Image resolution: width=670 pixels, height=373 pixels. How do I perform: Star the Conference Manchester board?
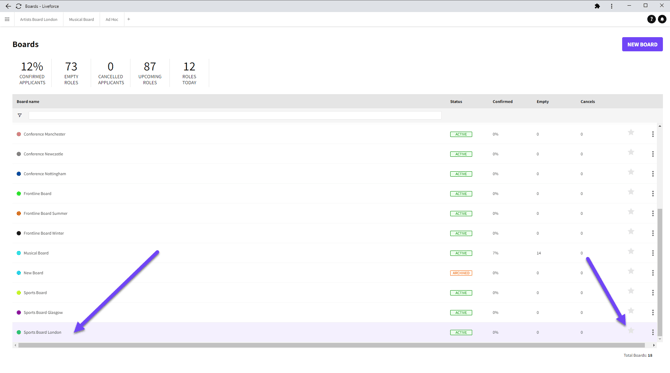click(631, 132)
